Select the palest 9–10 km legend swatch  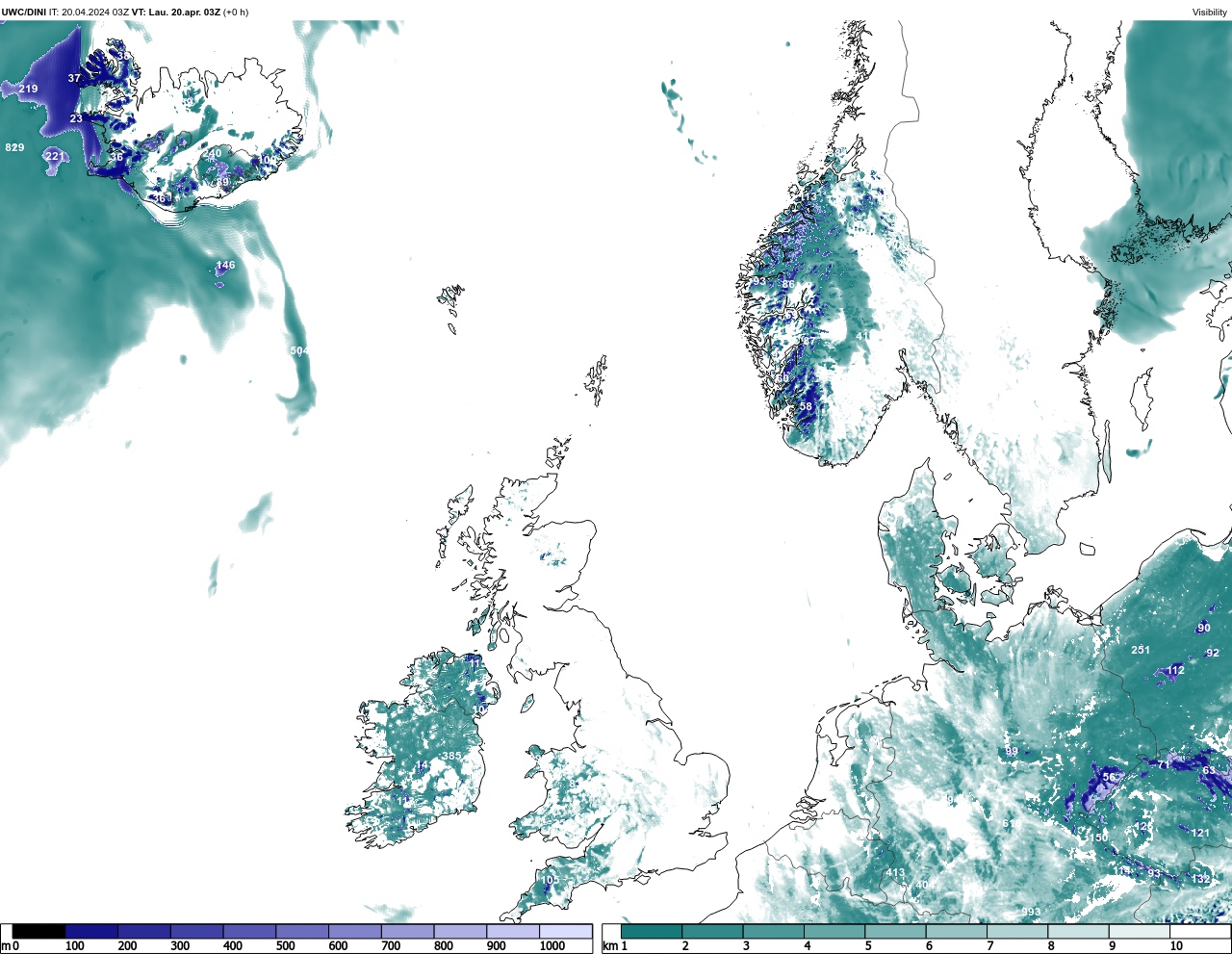pyautogui.click(x=1141, y=932)
